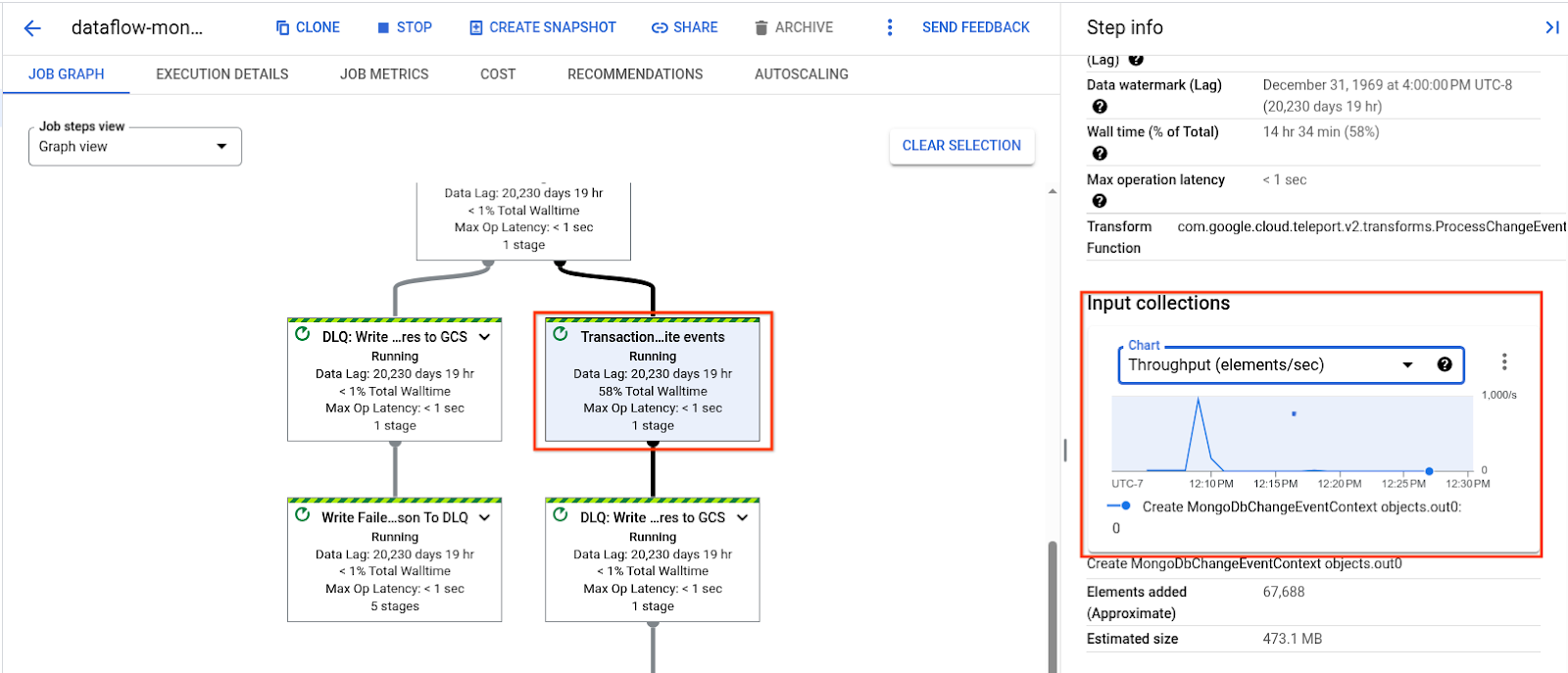Click Create Snapshot icon button
This screenshot has height=673, width=1568.
click(476, 28)
